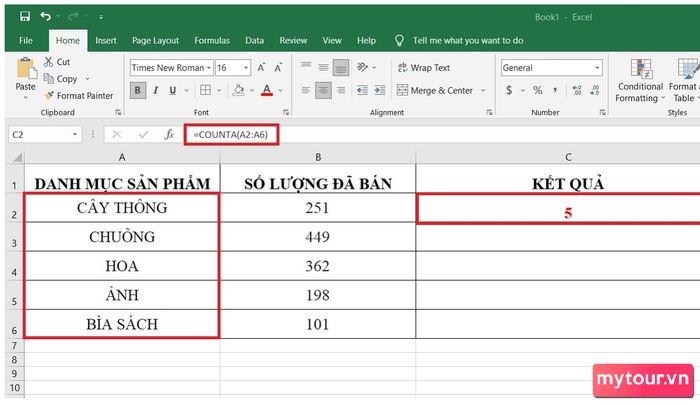The height and width of the screenshot is (405, 700).
Task: Expand the Fill Color palette arrow
Action: pyautogui.click(x=252, y=91)
